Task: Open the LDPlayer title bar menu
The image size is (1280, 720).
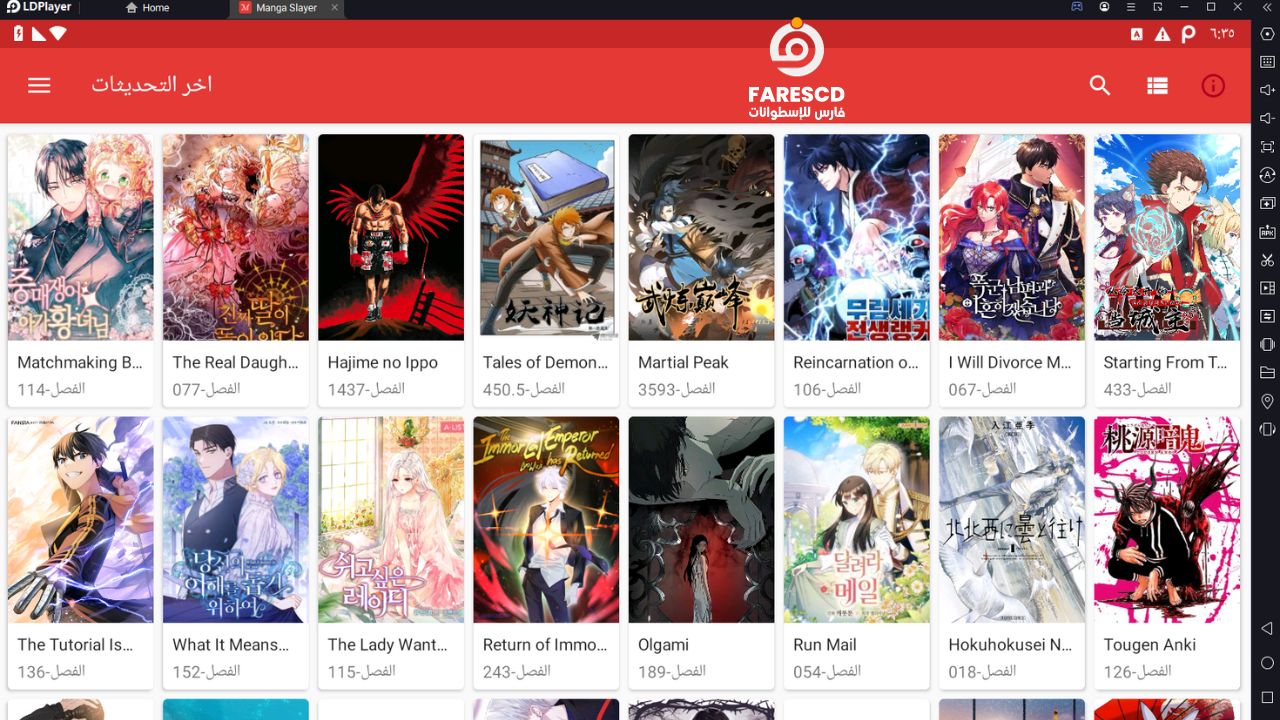Action: point(1131,7)
